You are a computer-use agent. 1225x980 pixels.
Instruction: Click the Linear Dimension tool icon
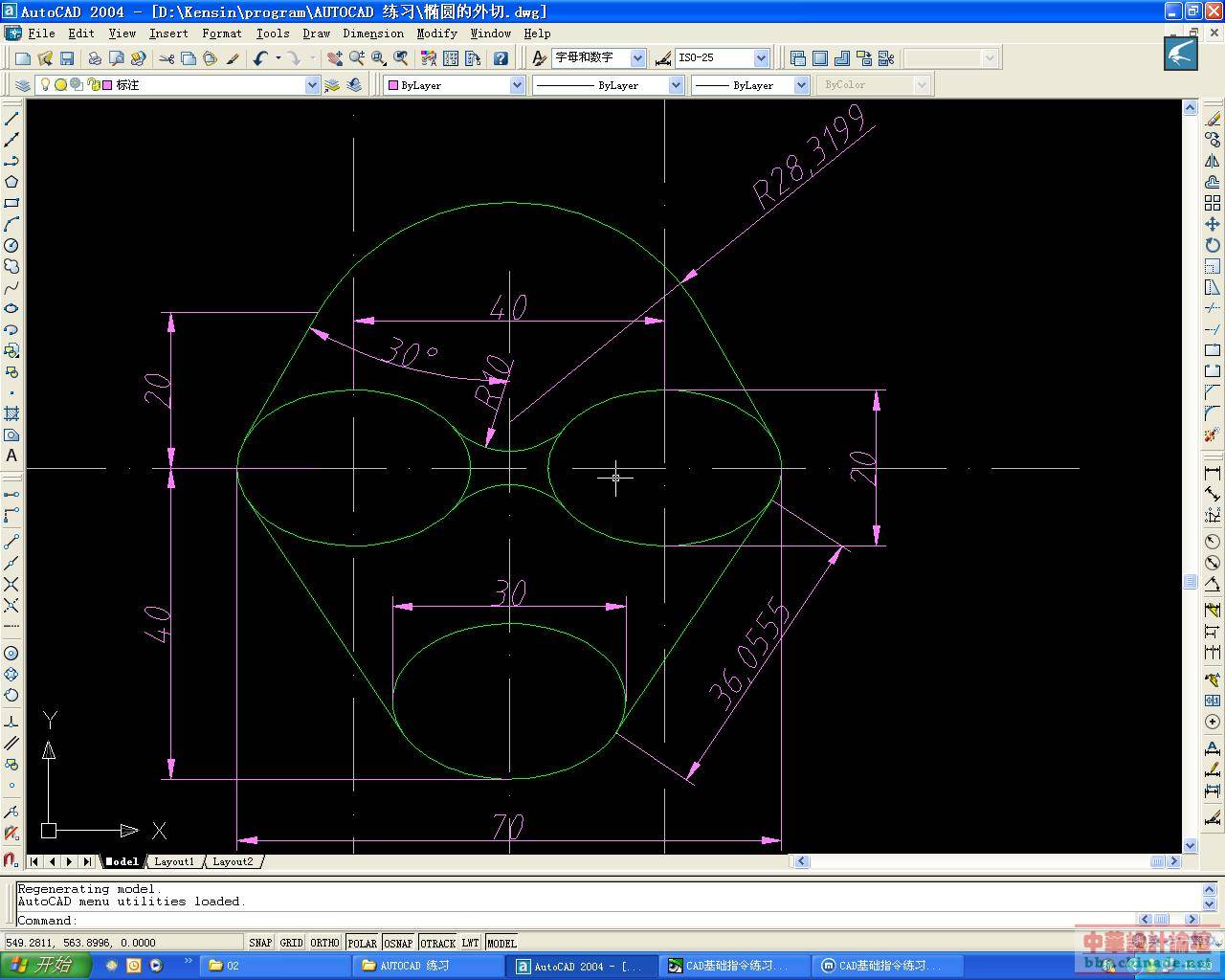(1213, 473)
